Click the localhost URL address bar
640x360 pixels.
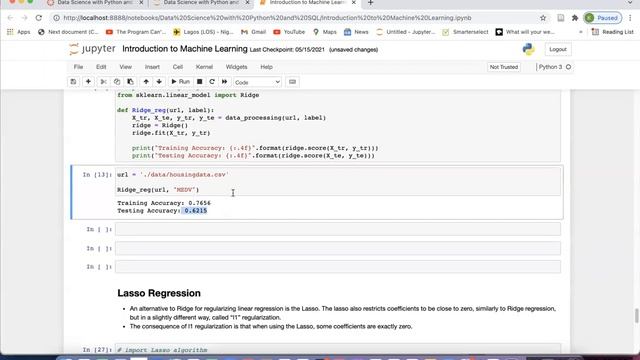pos(267,18)
